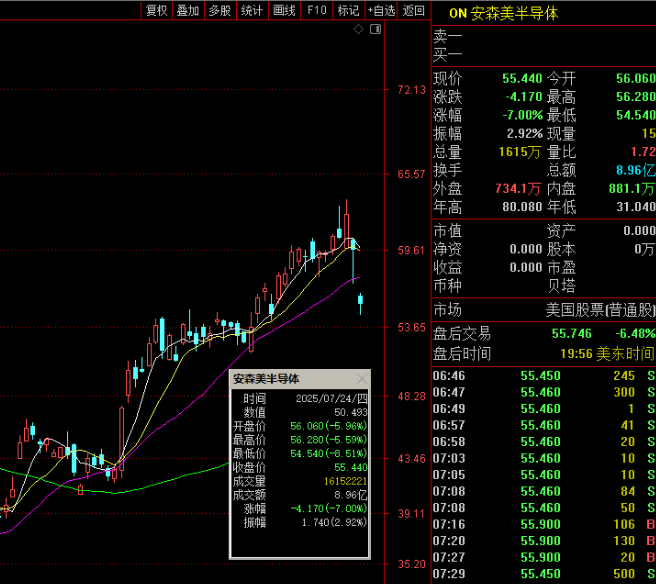Screen dimensions: 656x584
Task: Select the 外盘 734.1万 value
Action: coord(518,189)
